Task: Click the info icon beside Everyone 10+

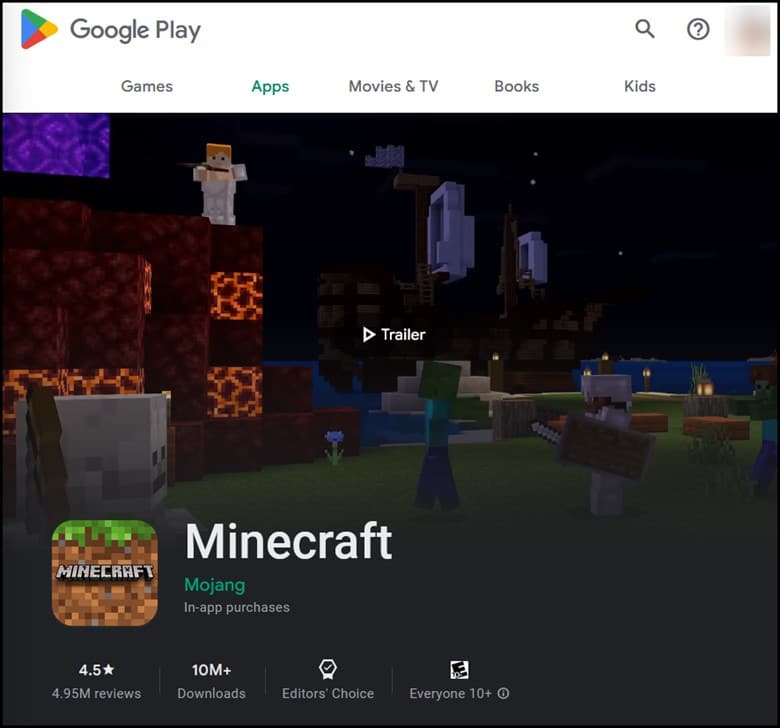Action: [503, 693]
